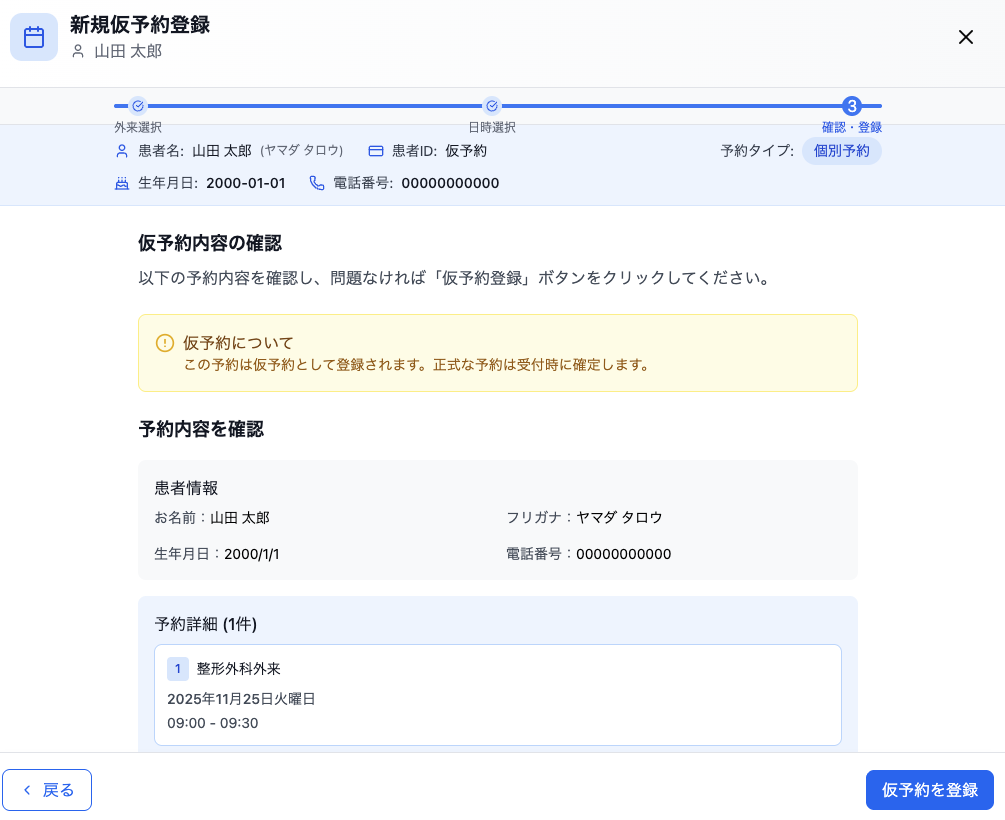Open the 外来選択 step label
Viewport: 1005px width, 820px height.
click(137, 127)
